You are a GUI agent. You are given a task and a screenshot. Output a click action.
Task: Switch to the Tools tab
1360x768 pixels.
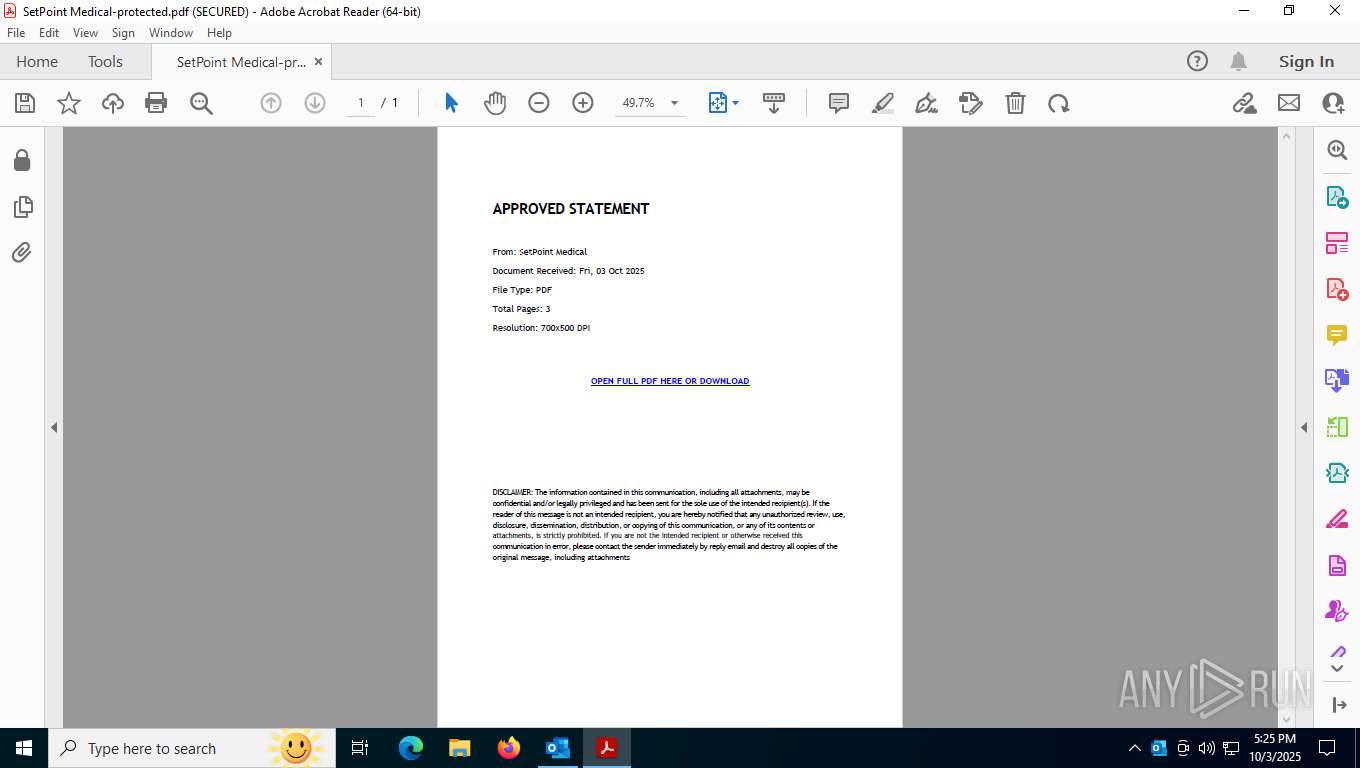pos(105,61)
